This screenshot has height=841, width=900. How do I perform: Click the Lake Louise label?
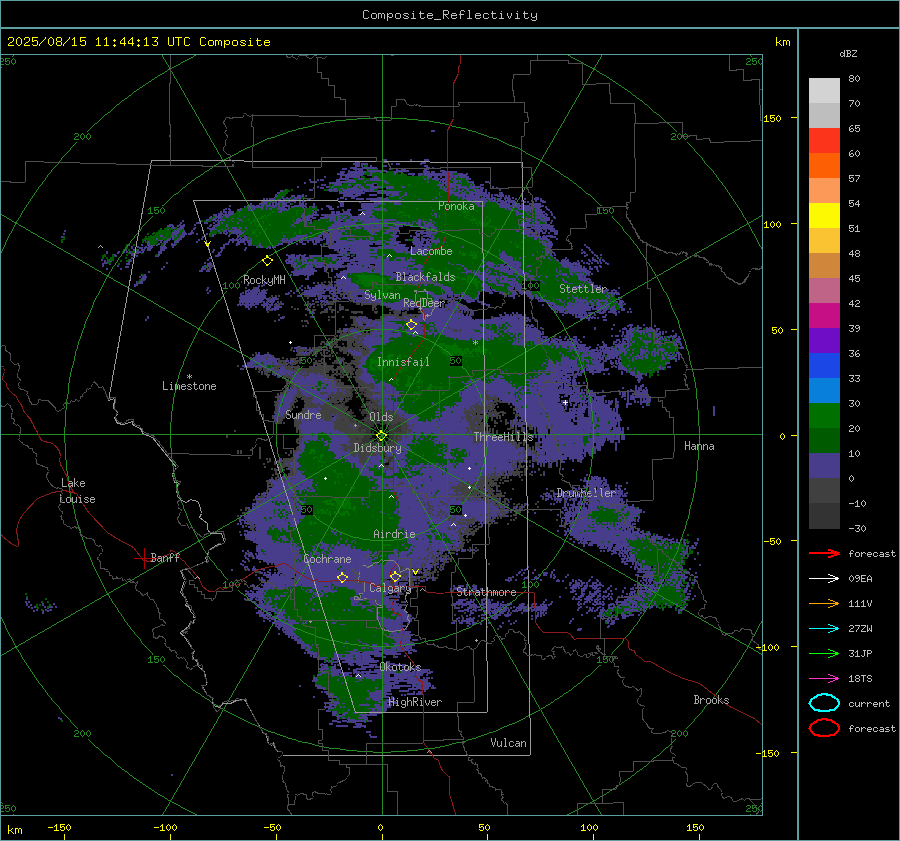(77, 491)
